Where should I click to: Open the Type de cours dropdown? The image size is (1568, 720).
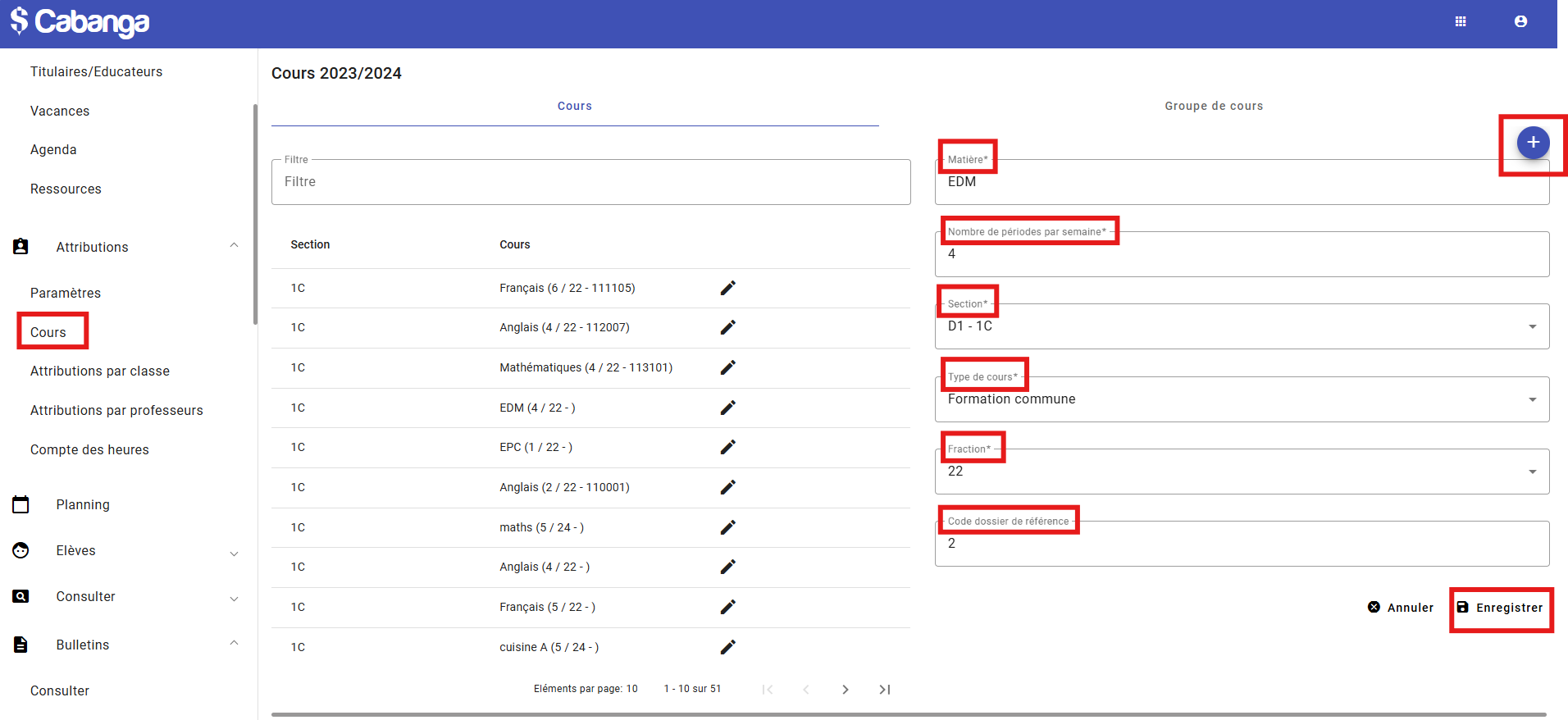tap(1241, 399)
